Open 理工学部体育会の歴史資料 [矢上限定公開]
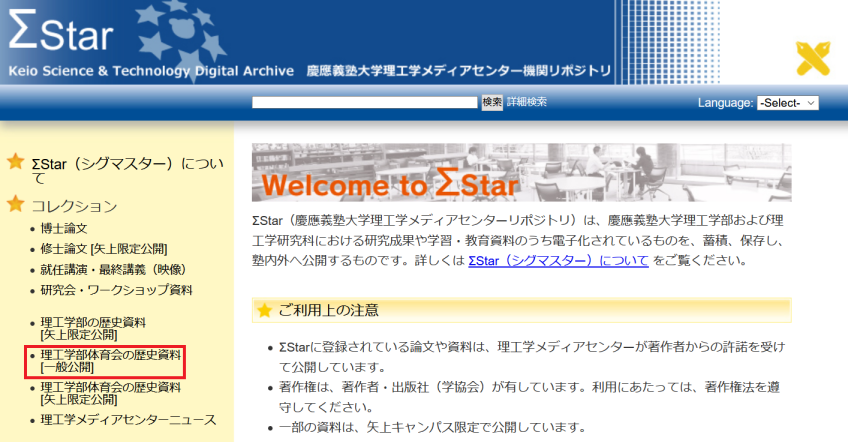Viewport: 848px width, 442px height. tap(111, 393)
